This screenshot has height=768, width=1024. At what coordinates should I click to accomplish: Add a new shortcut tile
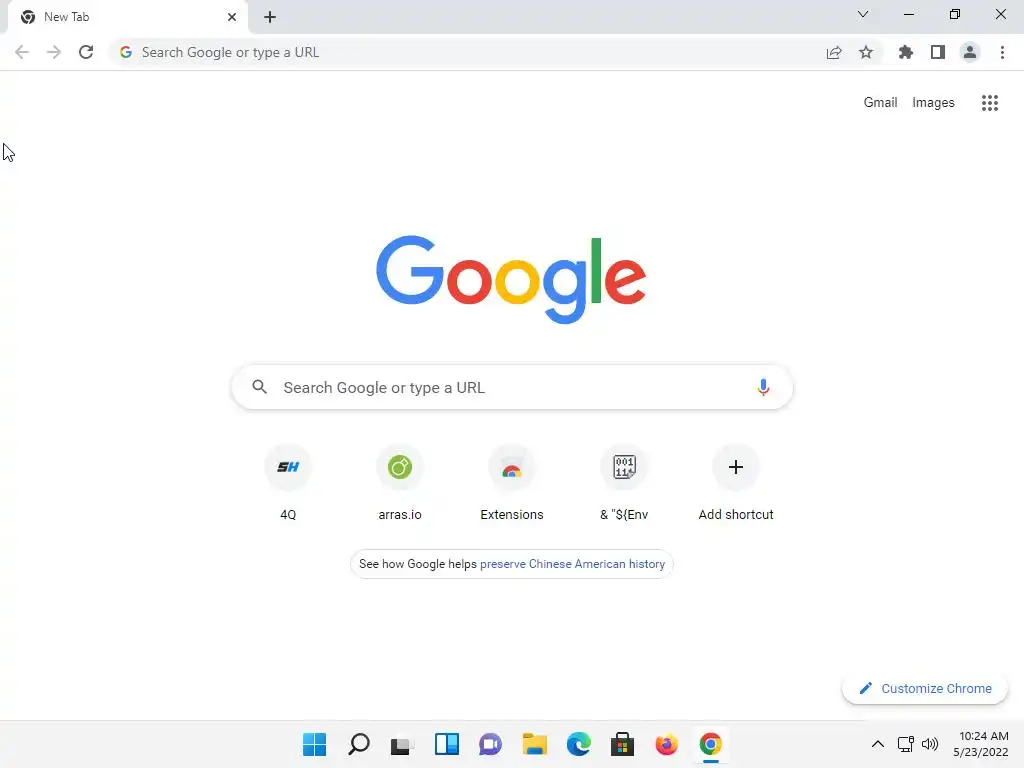(x=736, y=483)
